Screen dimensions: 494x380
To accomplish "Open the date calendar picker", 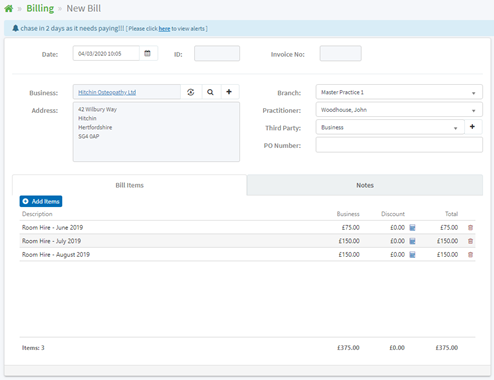I will (x=147, y=53).
